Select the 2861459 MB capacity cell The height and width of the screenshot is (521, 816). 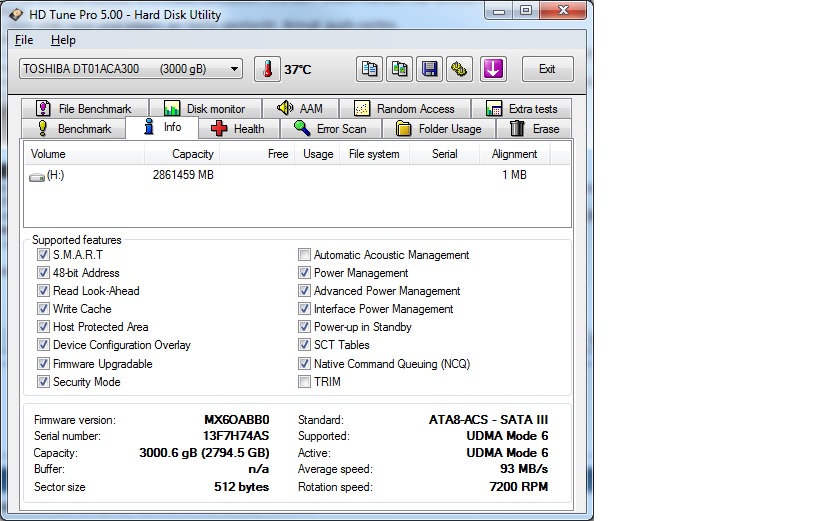tap(183, 175)
